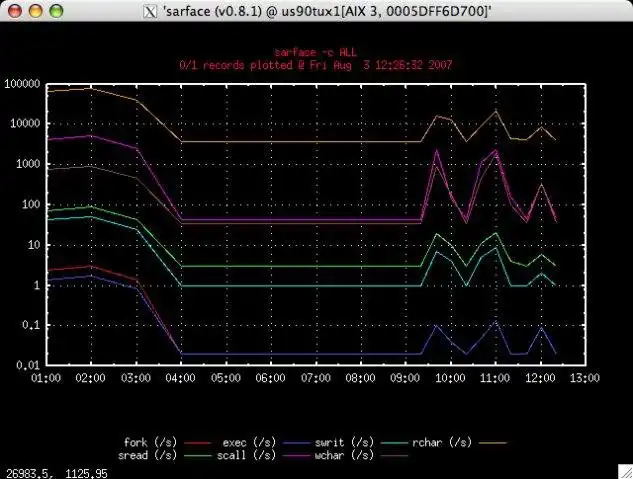Click the exec (/s) legend label
Image resolution: width=633 pixels, height=479 pixels.
[x=249, y=443]
